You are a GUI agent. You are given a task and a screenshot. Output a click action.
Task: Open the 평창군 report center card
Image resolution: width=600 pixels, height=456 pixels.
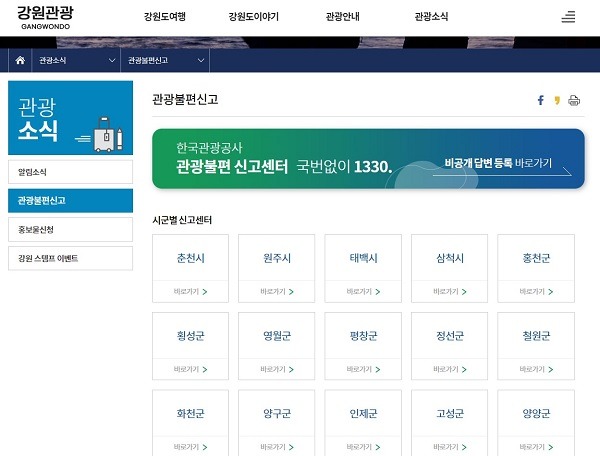pyautogui.click(x=363, y=345)
